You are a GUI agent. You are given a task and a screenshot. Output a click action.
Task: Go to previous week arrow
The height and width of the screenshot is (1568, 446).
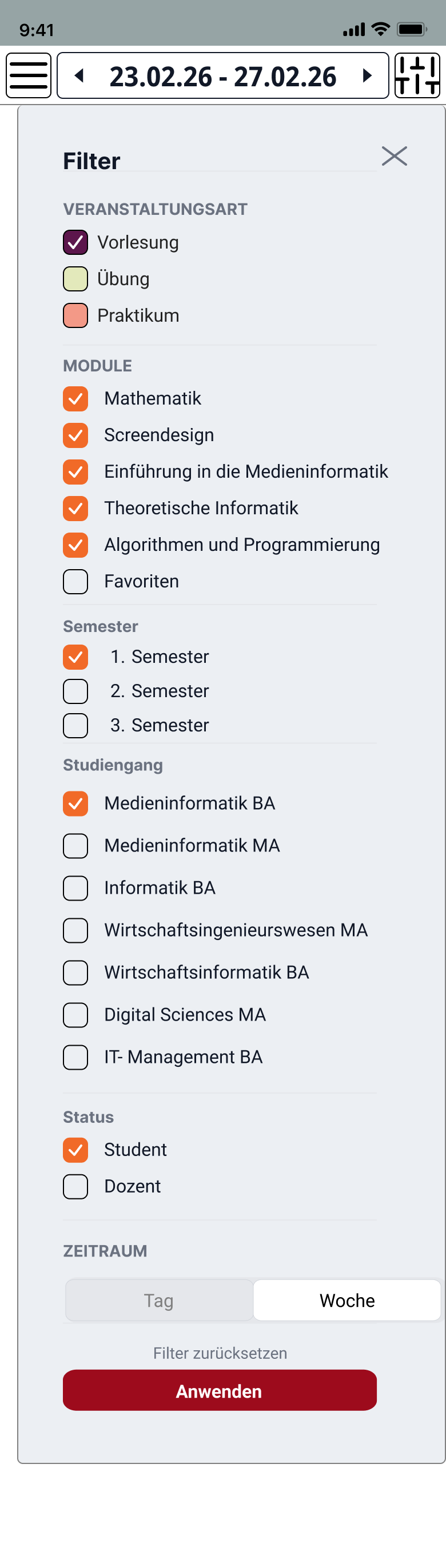(x=79, y=75)
